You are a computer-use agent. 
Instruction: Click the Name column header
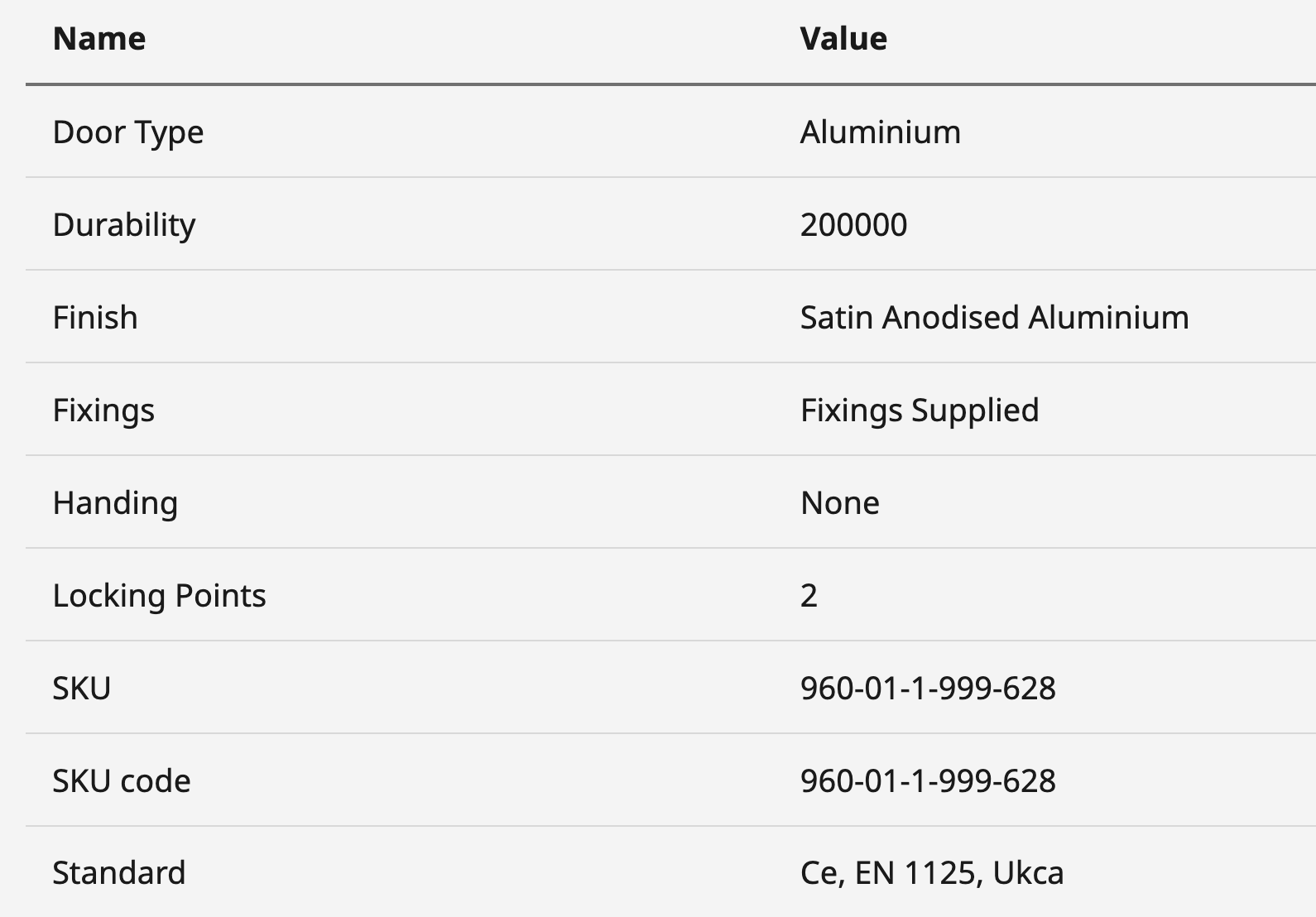99,39
